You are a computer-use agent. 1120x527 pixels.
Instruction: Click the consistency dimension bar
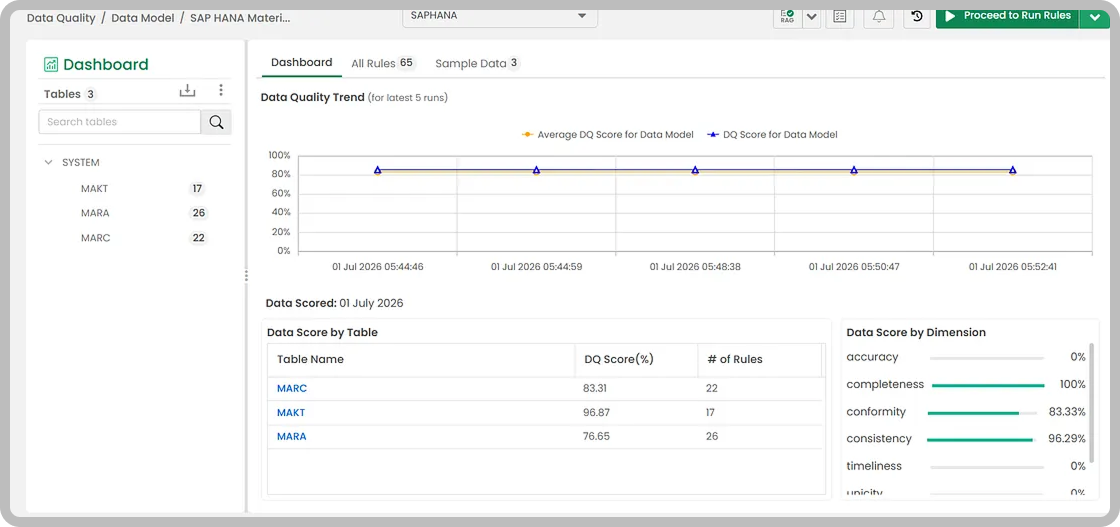982,440
